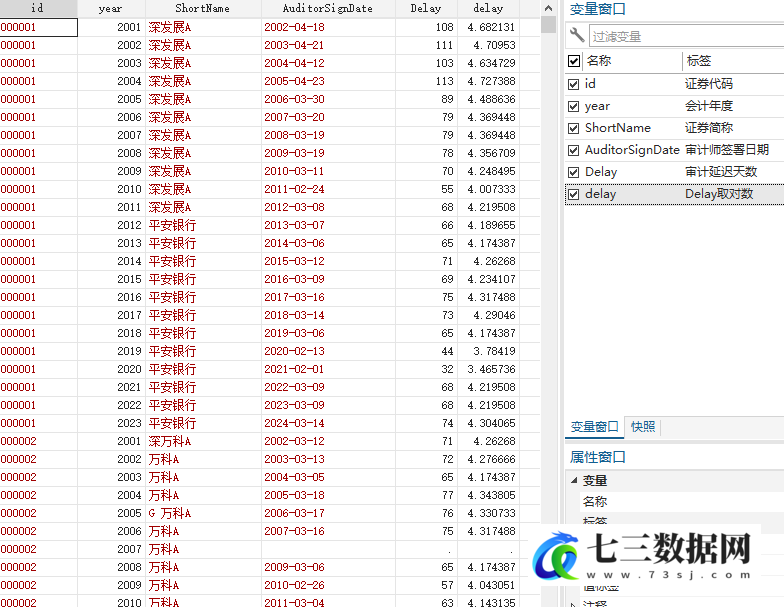Screen dimensions: 784x607
Task: Select the label 会计年度 in variables list
Action: point(708,106)
